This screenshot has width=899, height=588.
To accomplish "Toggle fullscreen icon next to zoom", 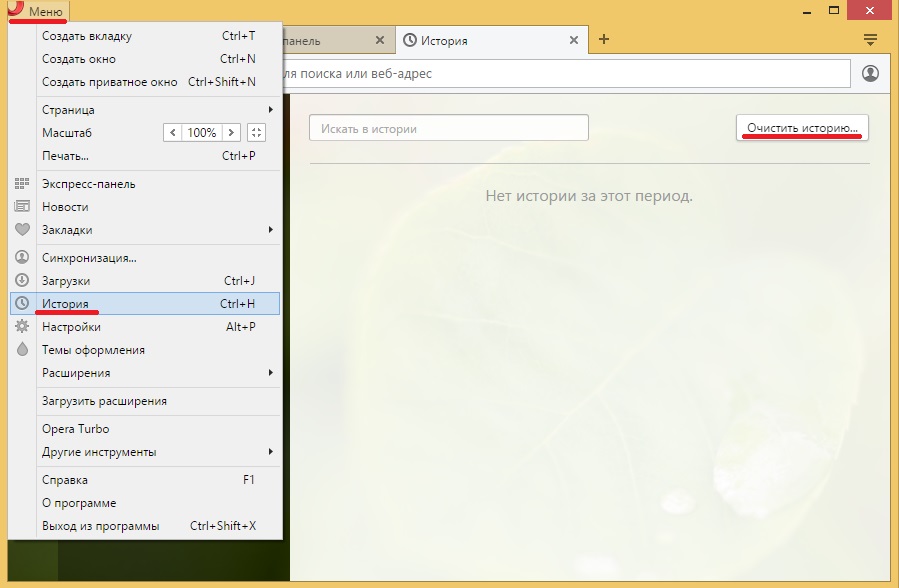I will pos(256,132).
